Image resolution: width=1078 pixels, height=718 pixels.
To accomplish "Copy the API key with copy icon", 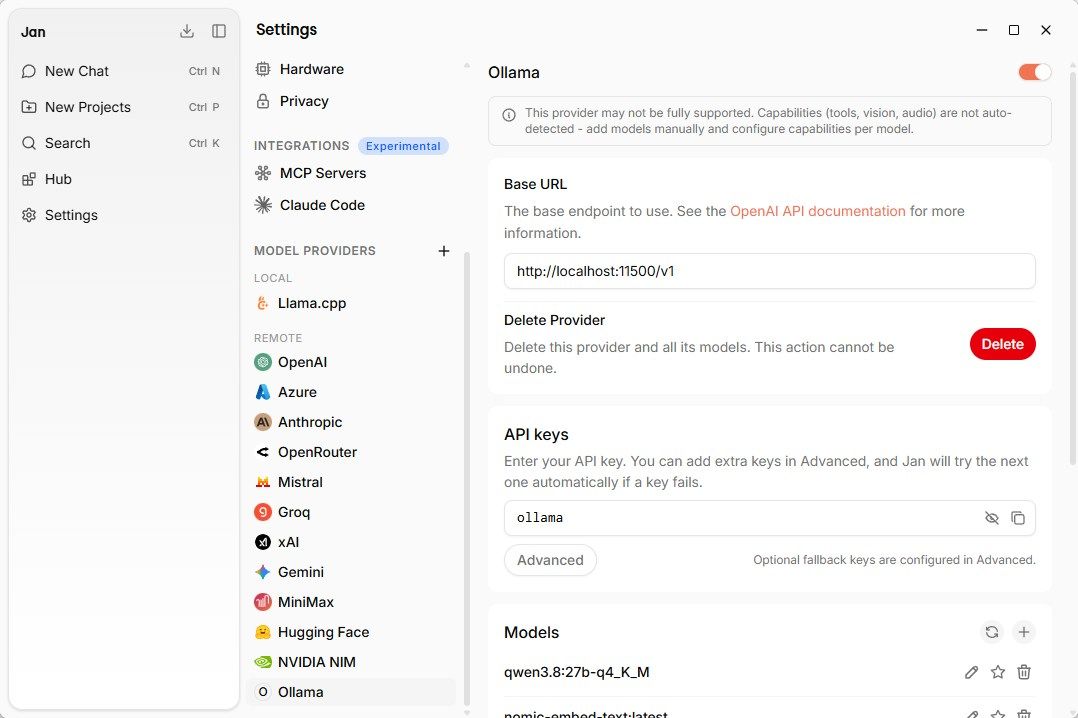I will point(1018,518).
